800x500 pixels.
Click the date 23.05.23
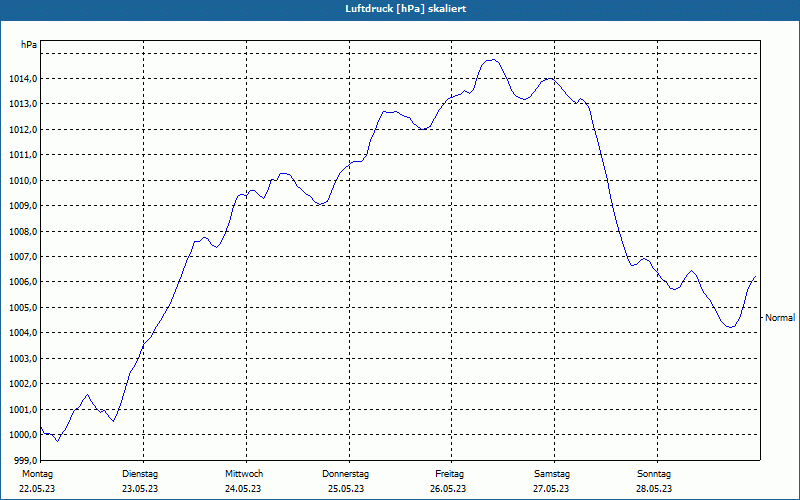pyautogui.click(x=140, y=489)
